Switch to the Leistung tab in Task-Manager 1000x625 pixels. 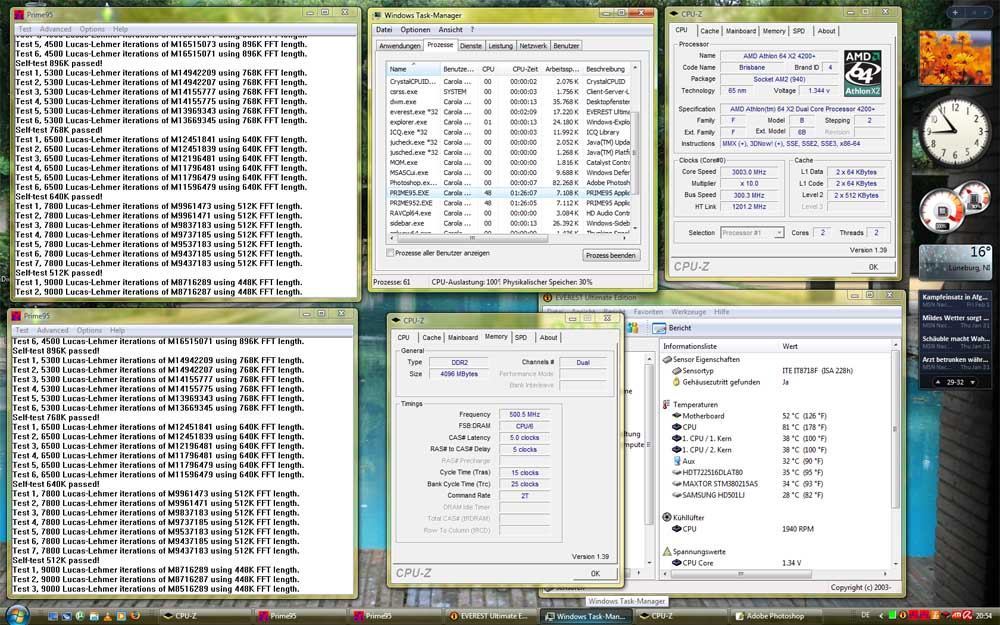pyautogui.click(x=500, y=46)
